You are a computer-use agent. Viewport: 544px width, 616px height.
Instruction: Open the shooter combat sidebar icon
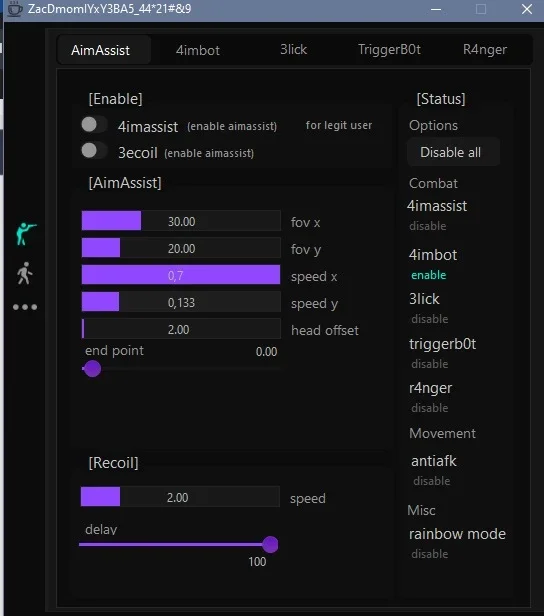point(26,234)
